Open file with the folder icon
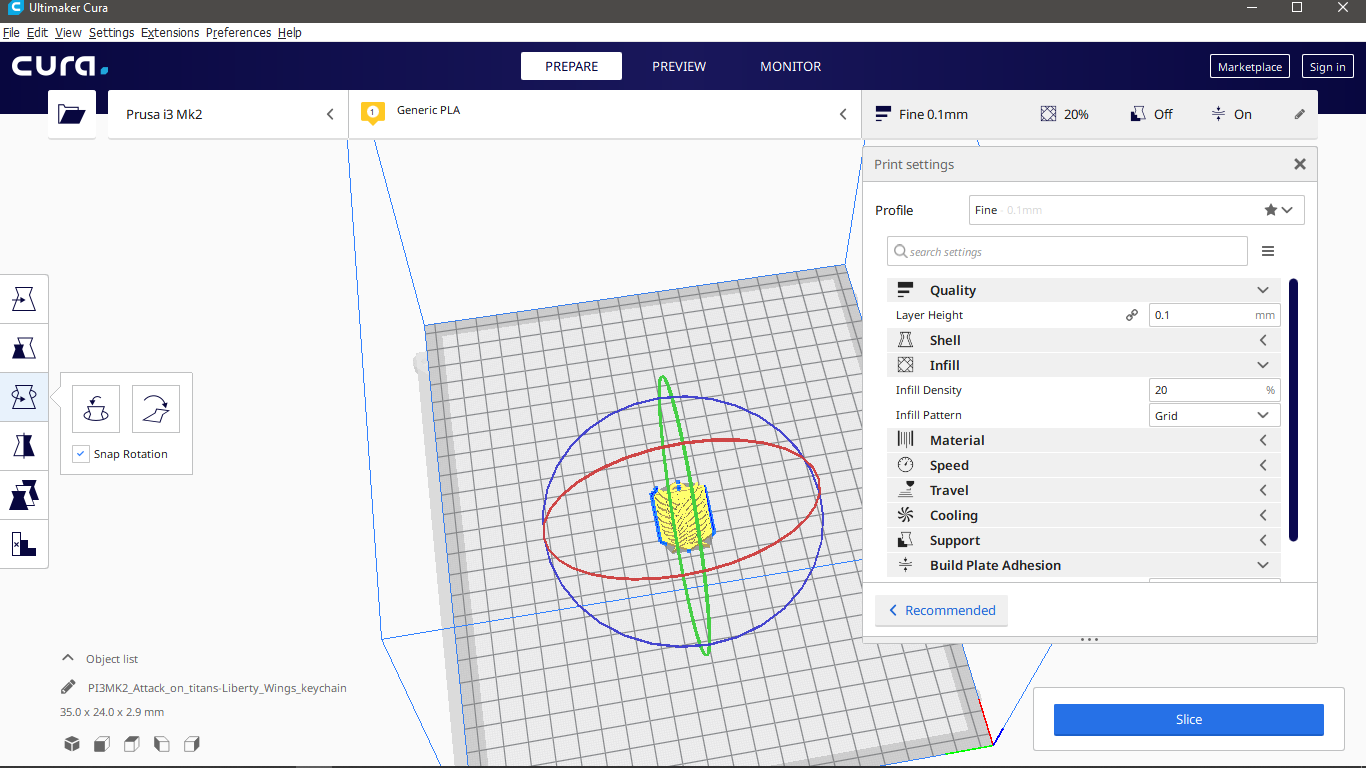The height and width of the screenshot is (768, 1366). pyautogui.click(x=72, y=114)
